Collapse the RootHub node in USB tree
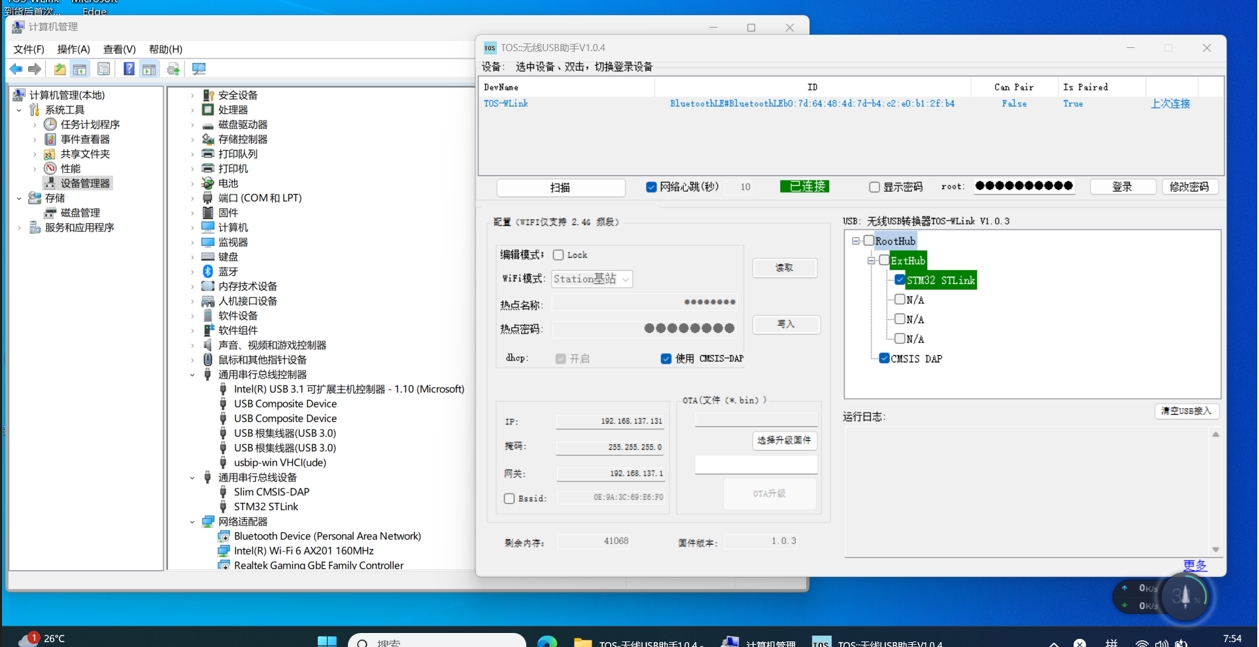 click(x=856, y=241)
